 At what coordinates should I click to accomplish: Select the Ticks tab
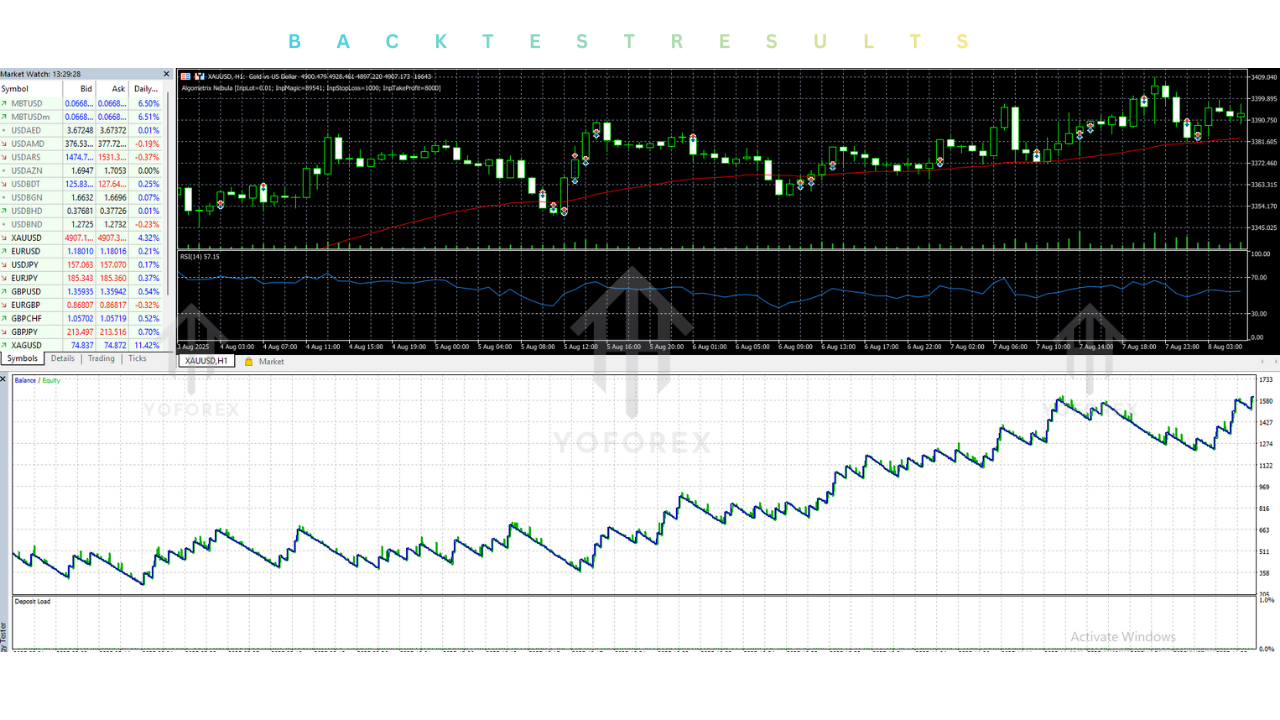[x=137, y=358]
